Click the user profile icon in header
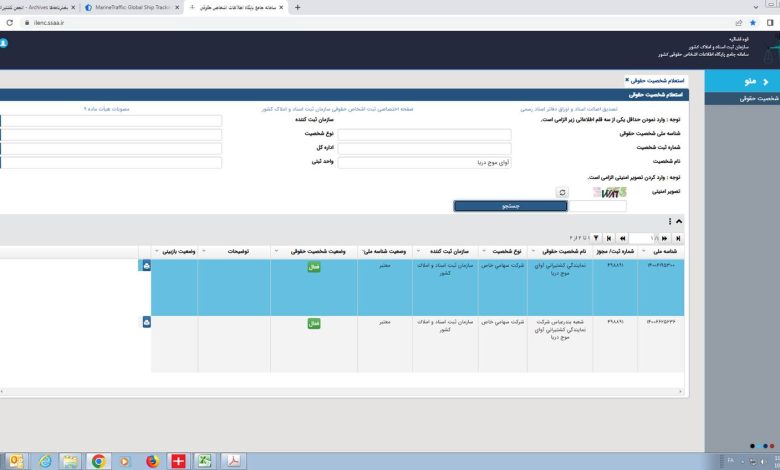The width and height of the screenshot is (780, 470). pyautogui.click(x=3, y=45)
